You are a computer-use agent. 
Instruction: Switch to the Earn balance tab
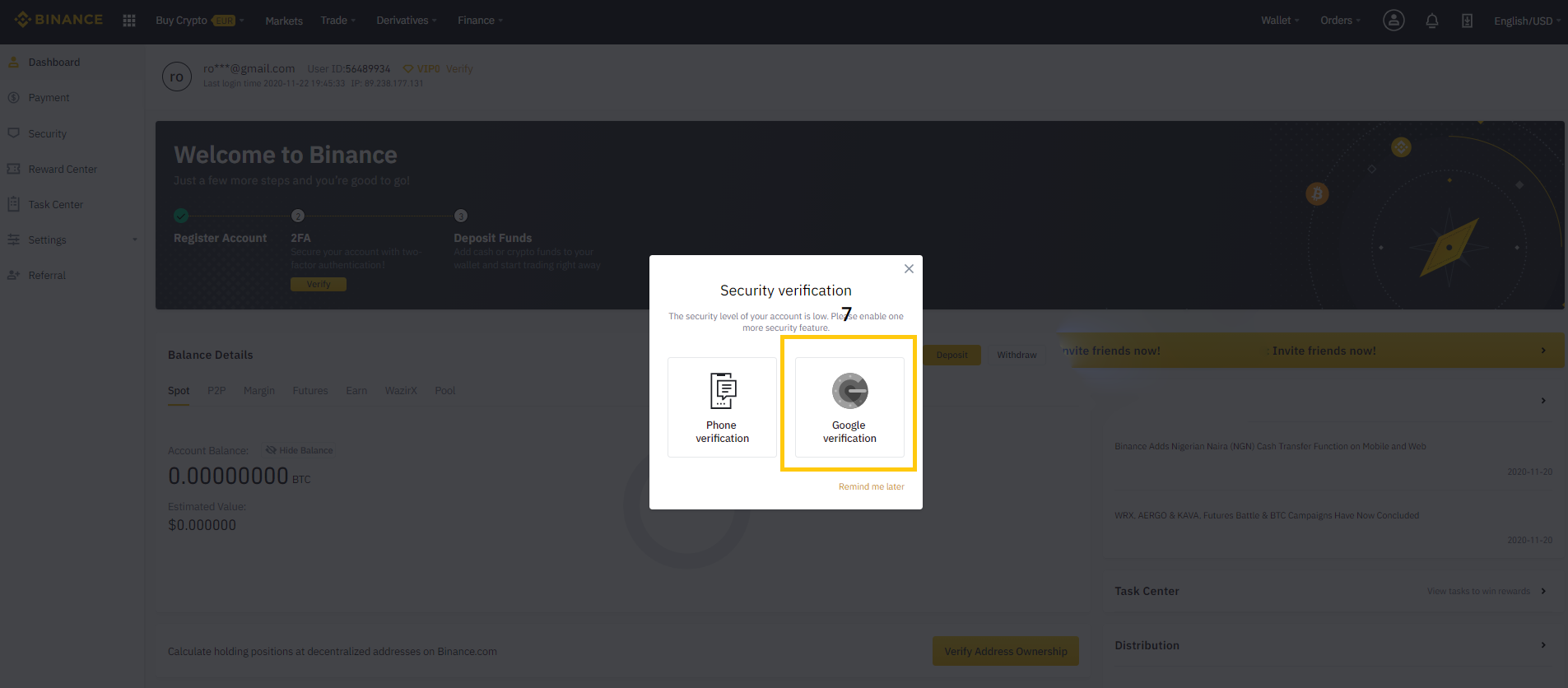356,391
